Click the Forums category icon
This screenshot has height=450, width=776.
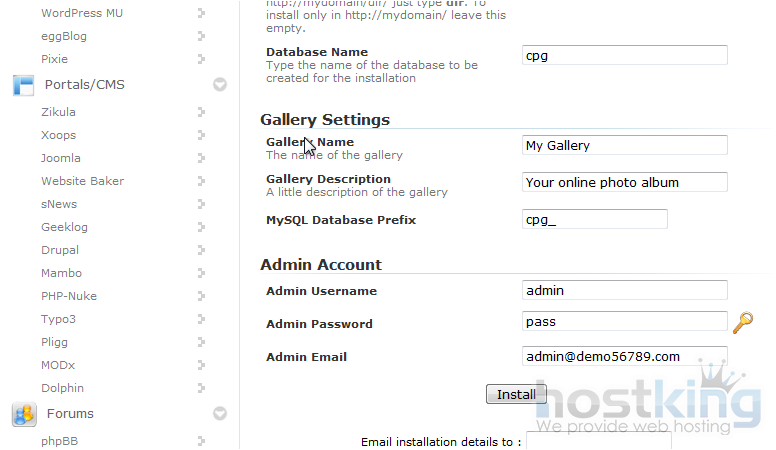23,414
